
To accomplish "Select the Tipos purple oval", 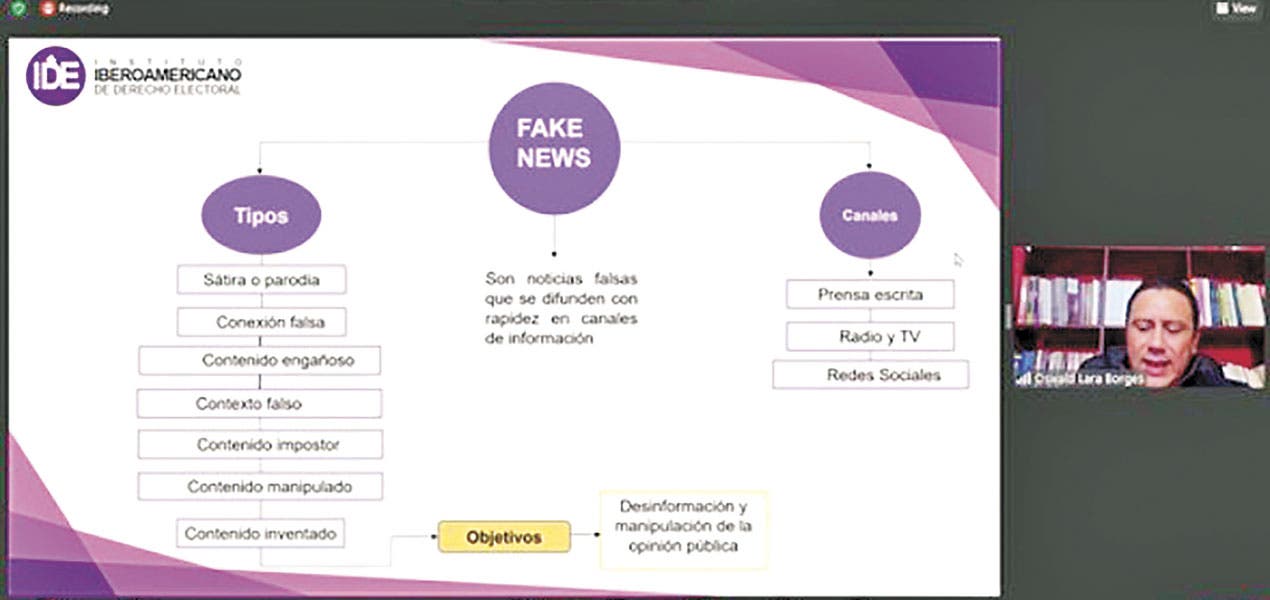I will tap(261, 215).
